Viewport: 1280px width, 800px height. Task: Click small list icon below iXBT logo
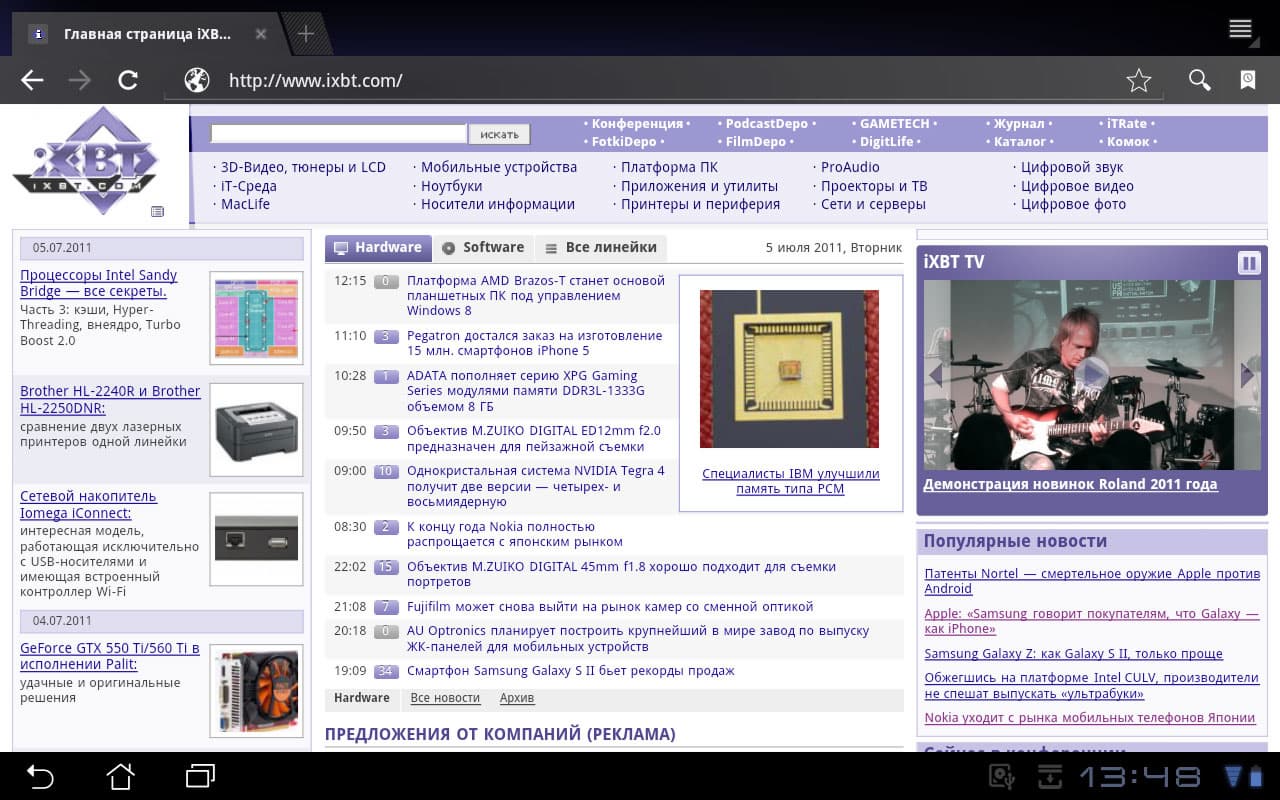[x=158, y=211]
